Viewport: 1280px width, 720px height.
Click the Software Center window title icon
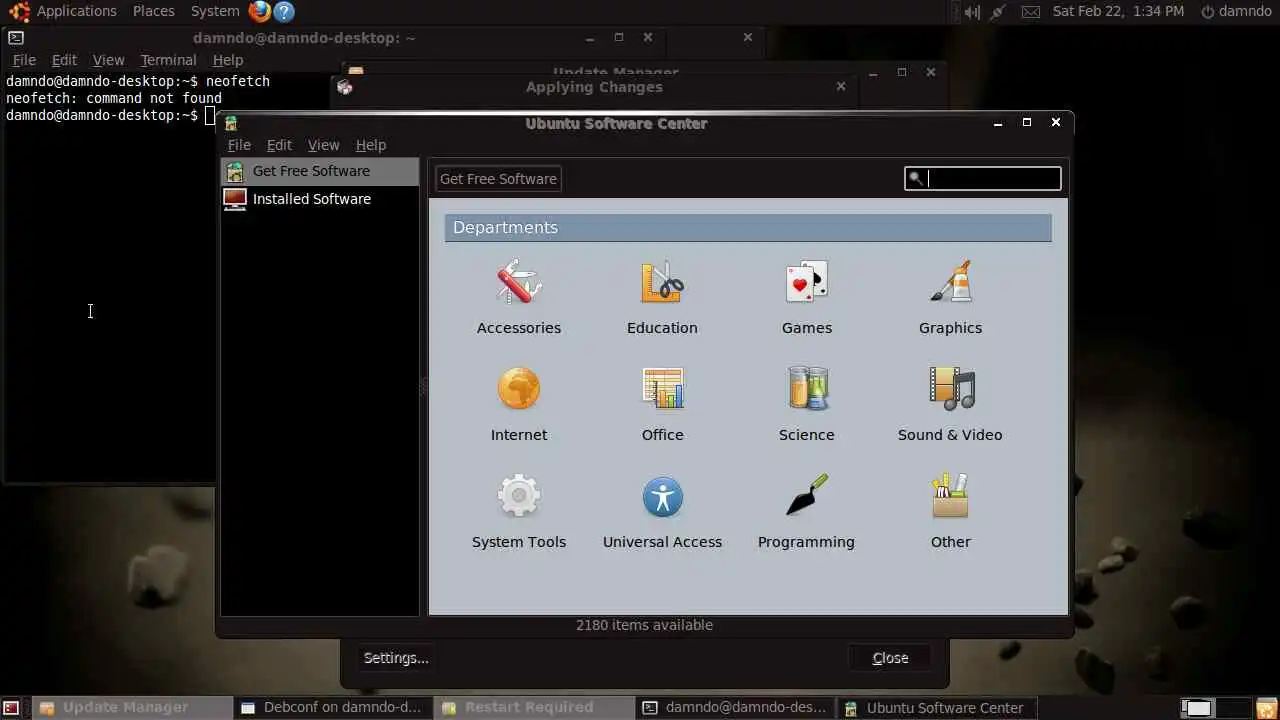(x=231, y=123)
